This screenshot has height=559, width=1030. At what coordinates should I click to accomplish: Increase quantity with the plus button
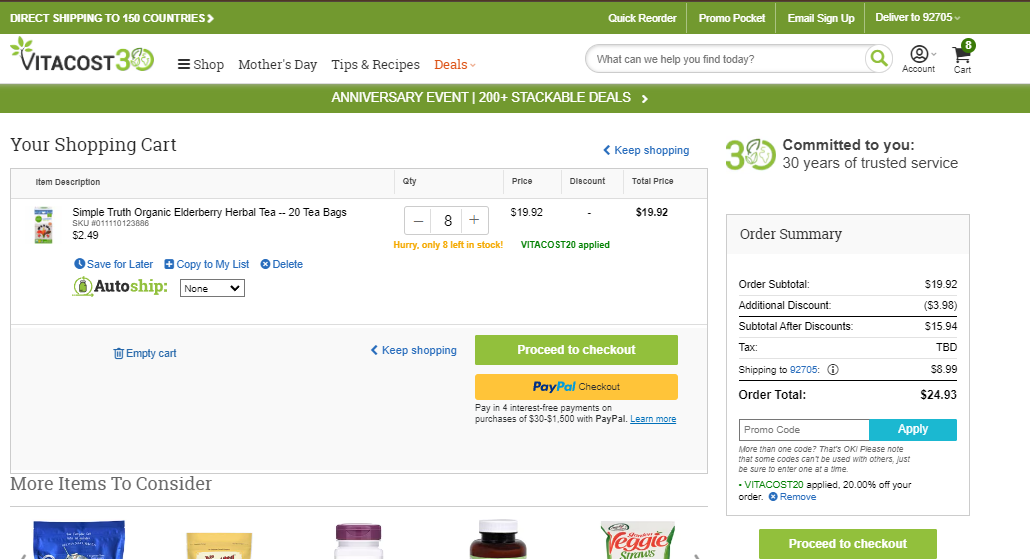(x=474, y=220)
